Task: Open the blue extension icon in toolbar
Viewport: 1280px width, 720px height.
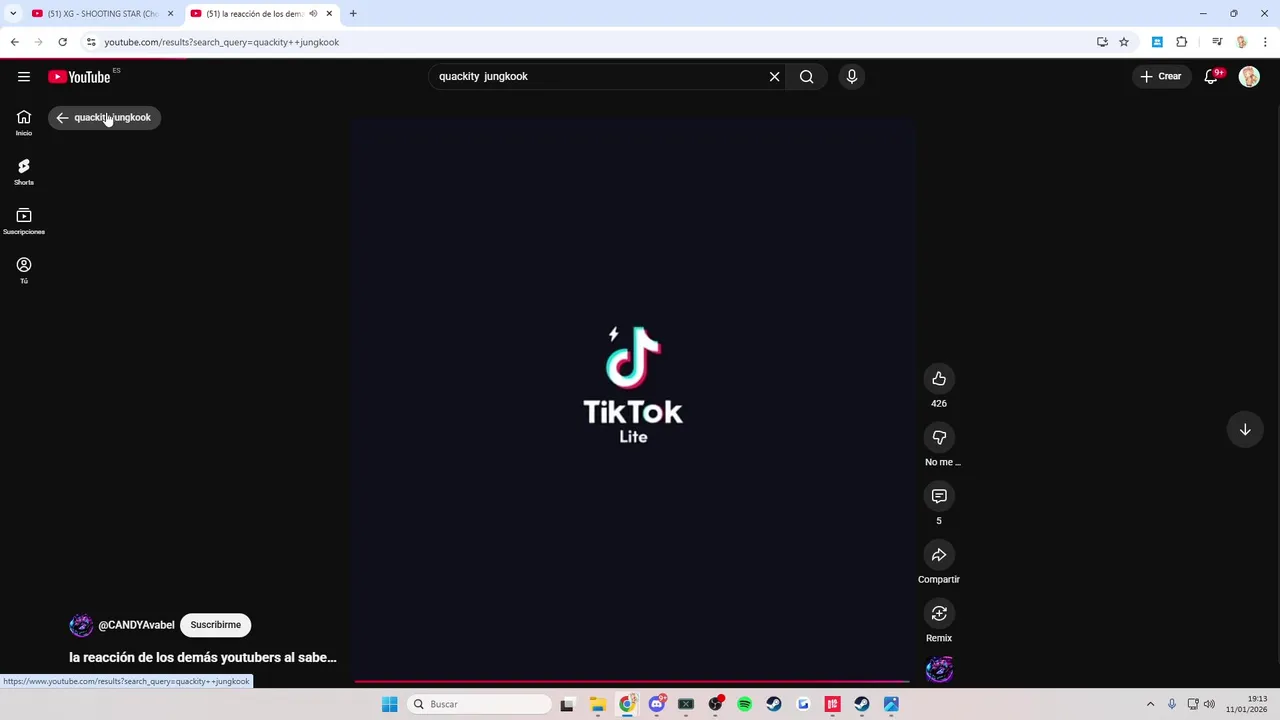Action: [x=1157, y=42]
